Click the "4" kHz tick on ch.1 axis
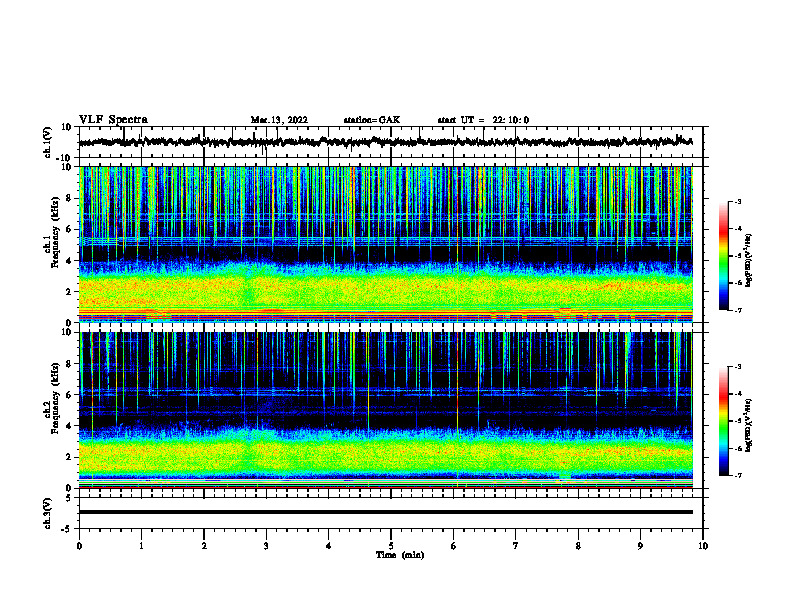Viewport: 792px width, 612px height. tap(70, 261)
